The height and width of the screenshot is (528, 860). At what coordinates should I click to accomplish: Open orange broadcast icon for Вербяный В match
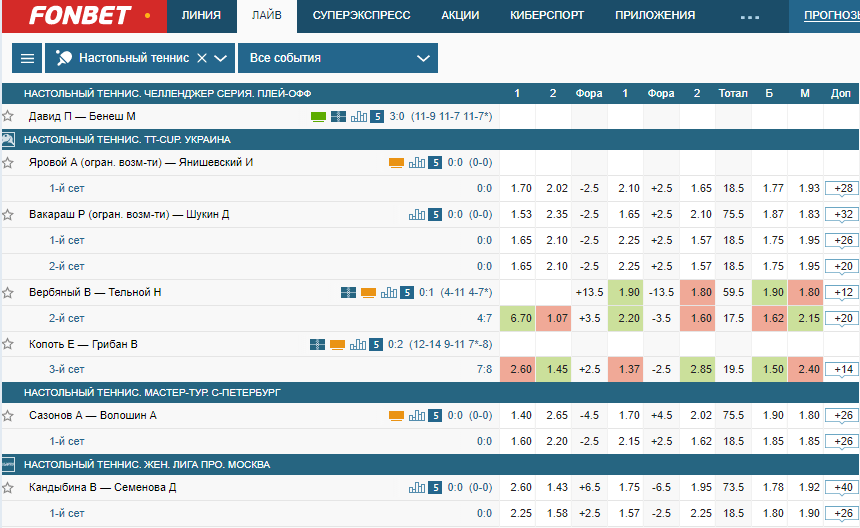(x=368, y=293)
